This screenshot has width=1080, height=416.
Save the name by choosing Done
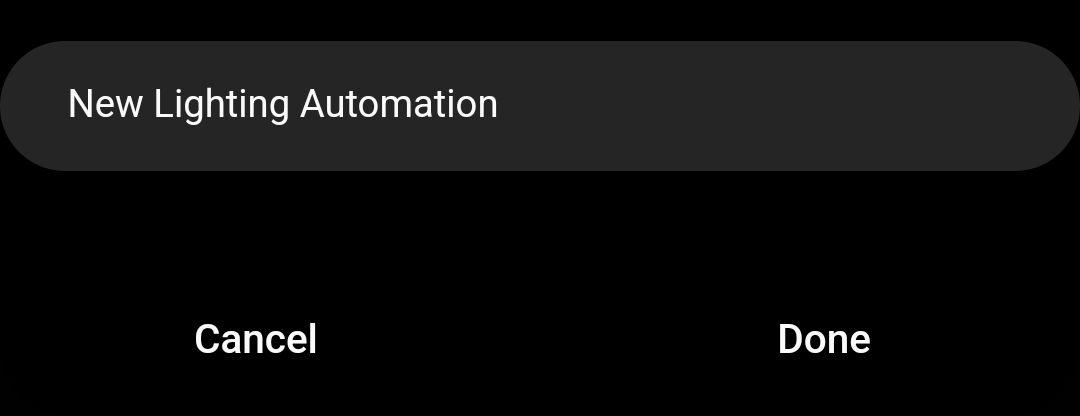(824, 340)
